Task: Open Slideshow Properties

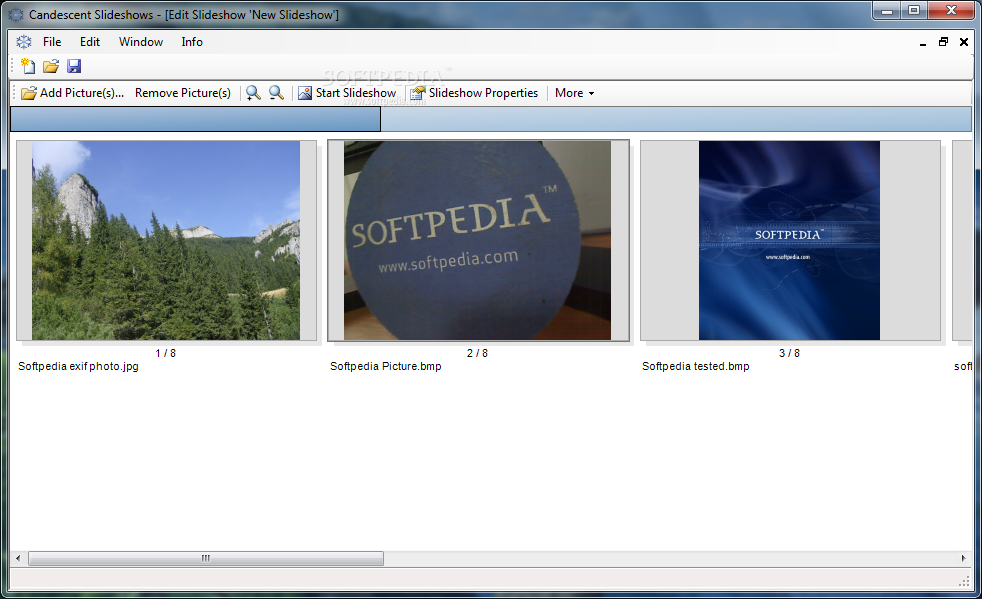Action: [474, 93]
